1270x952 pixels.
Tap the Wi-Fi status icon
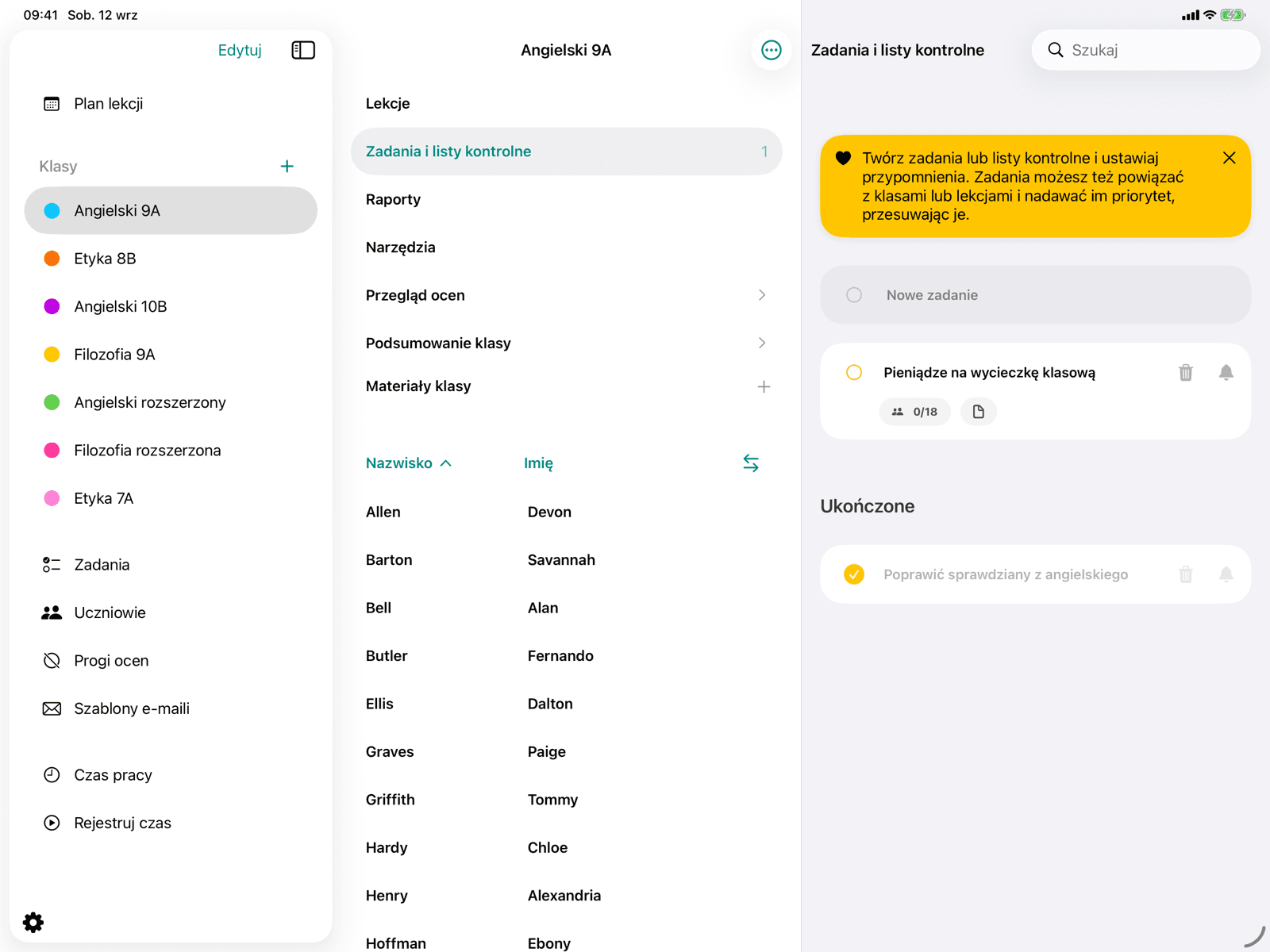pyautogui.click(x=1210, y=15)
